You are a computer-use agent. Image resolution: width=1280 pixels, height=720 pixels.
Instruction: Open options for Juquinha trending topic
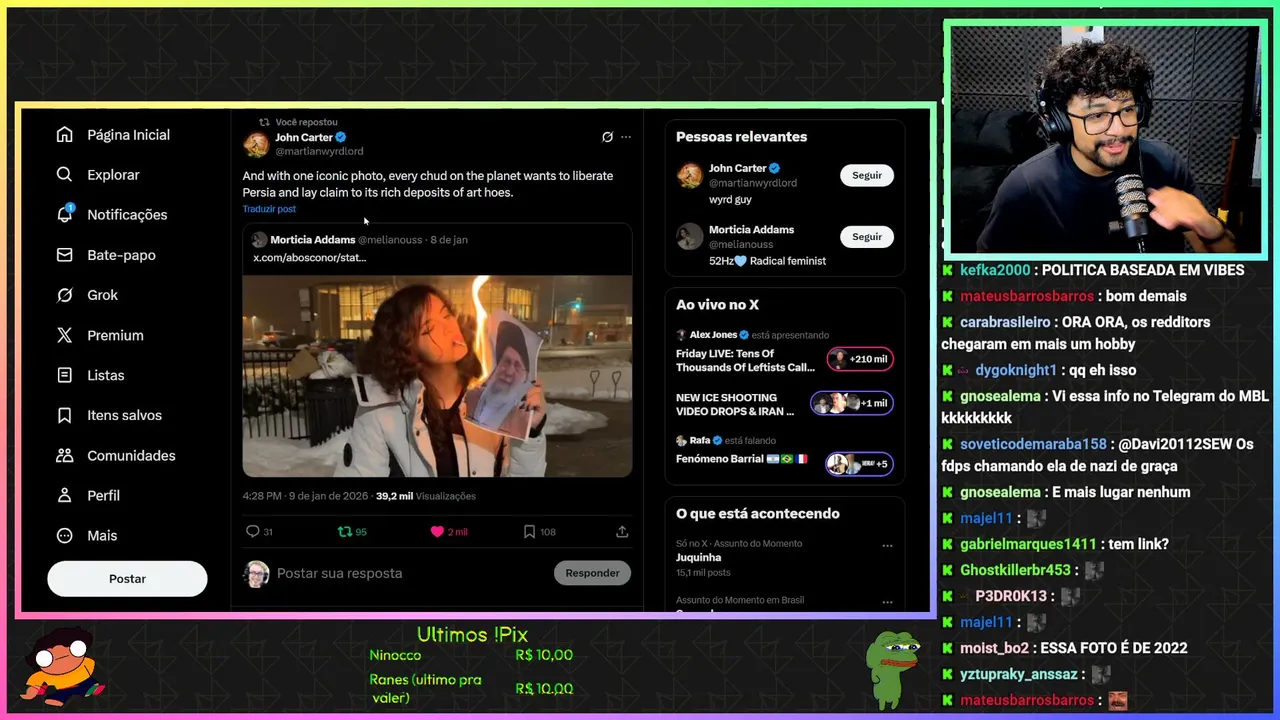[x=887, y=546]
